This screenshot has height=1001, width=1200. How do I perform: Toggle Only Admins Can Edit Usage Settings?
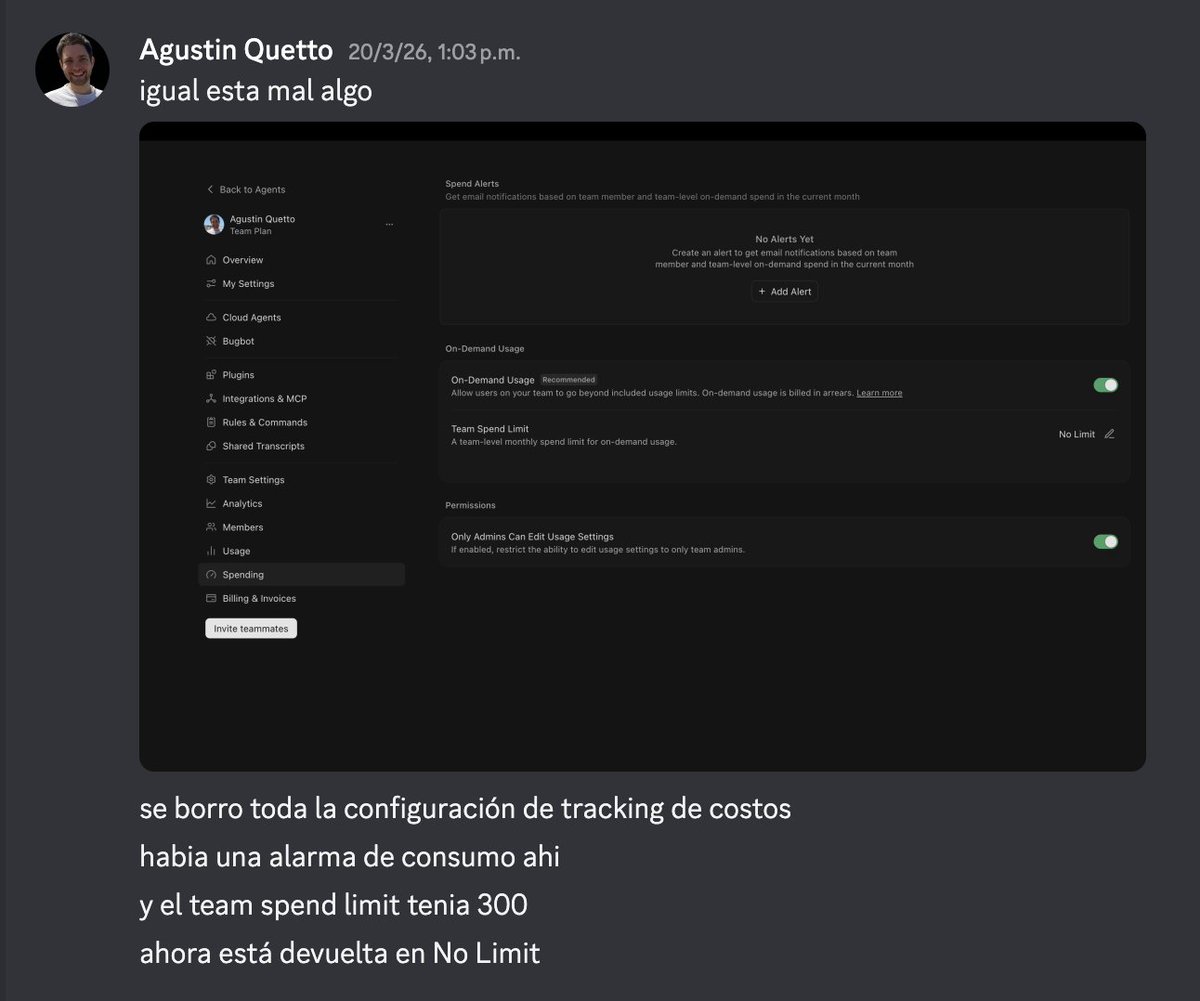pyautogui.click(x=1105, y=542)
